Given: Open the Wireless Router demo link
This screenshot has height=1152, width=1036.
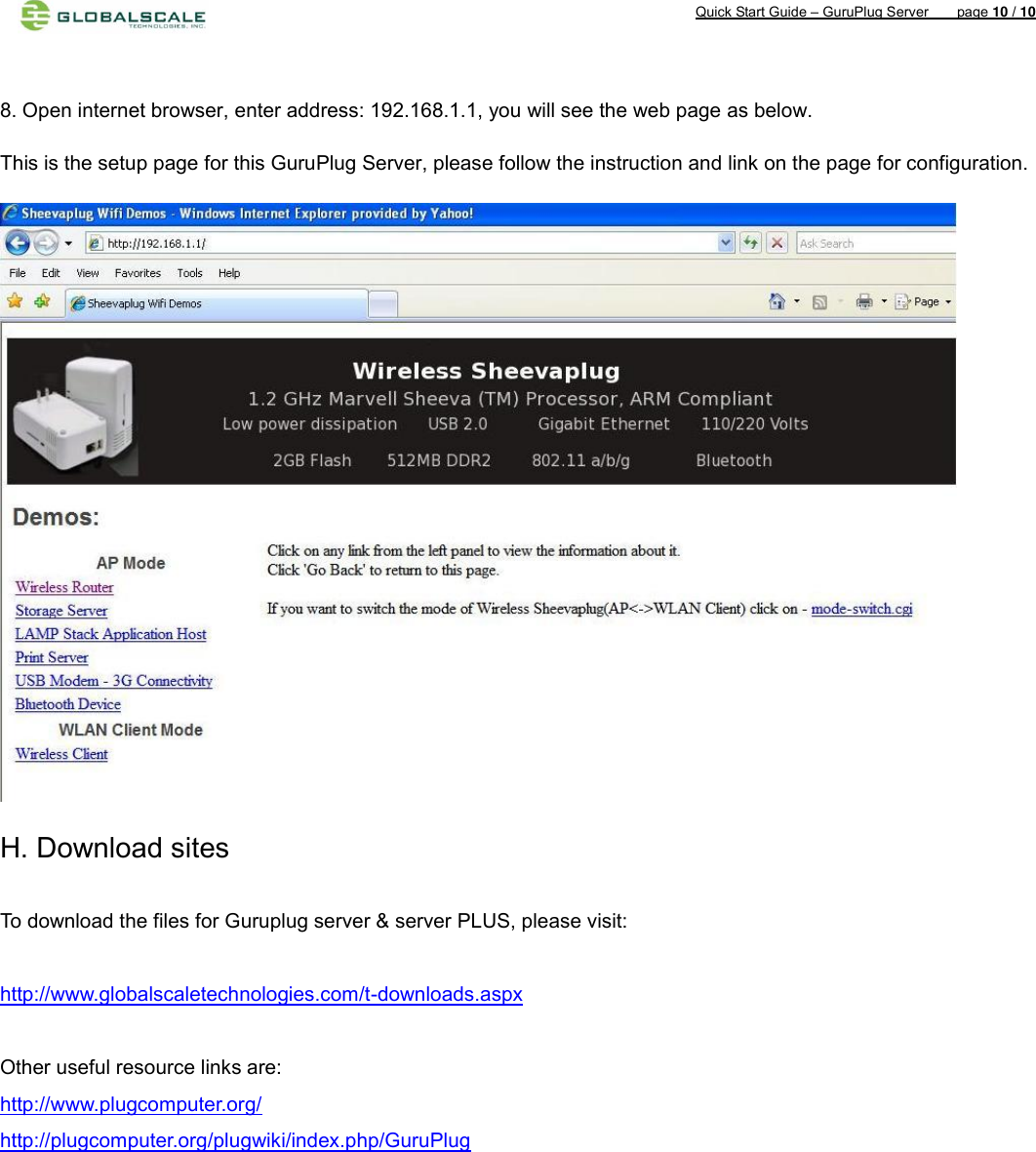Looking at the screenshot, I should coord(64,588).
